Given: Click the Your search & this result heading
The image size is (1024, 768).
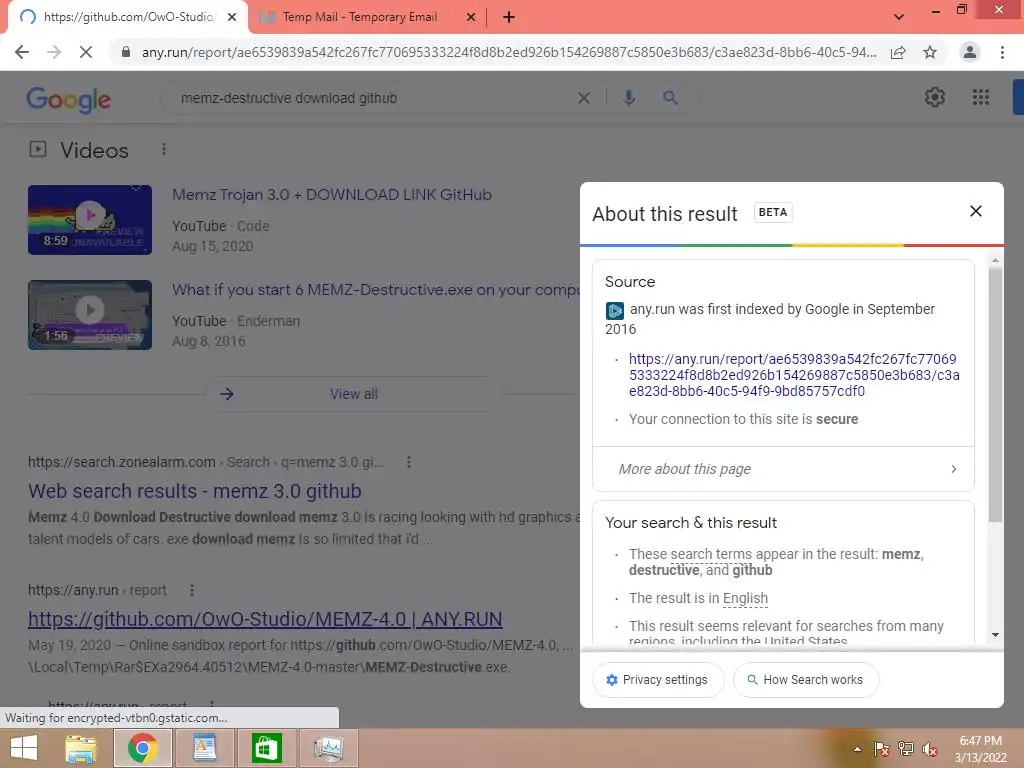Looking at the screenshot, I should click(x=690, y=522).
